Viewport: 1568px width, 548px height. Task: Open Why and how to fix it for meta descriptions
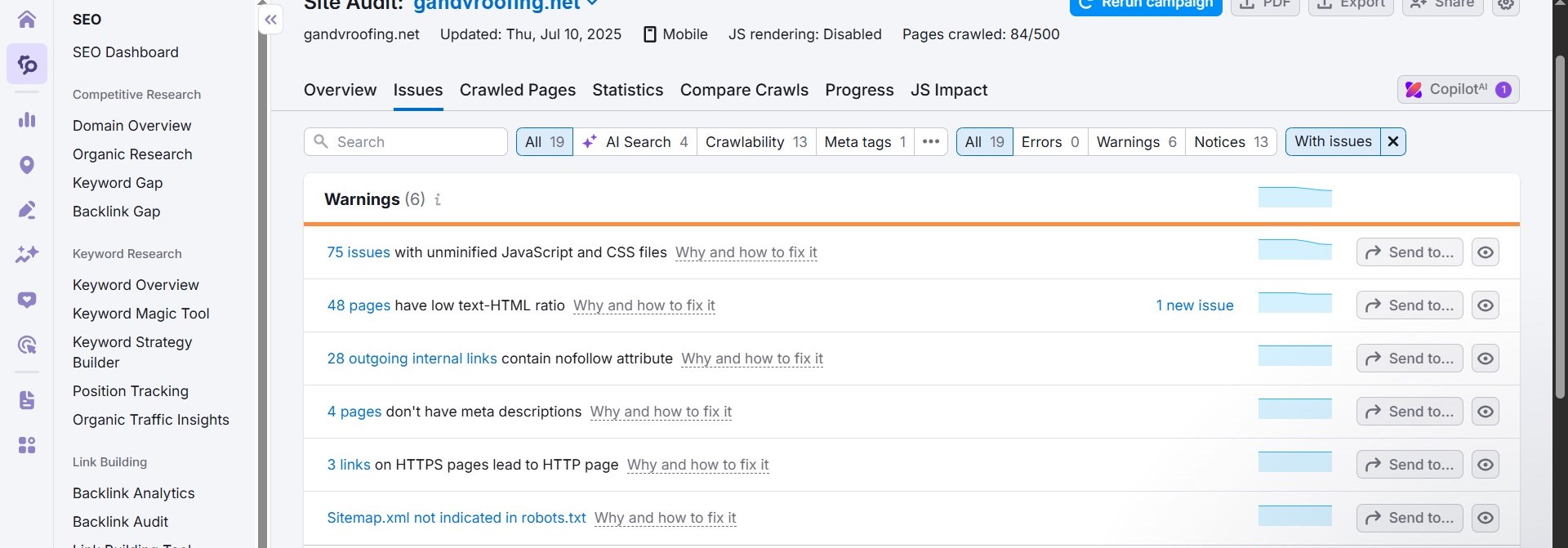(661, 412)
